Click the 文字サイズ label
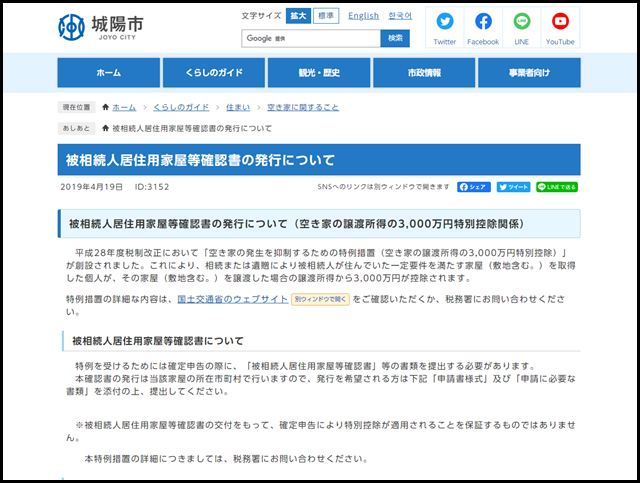The image size is (640, 483). [261, 16]
